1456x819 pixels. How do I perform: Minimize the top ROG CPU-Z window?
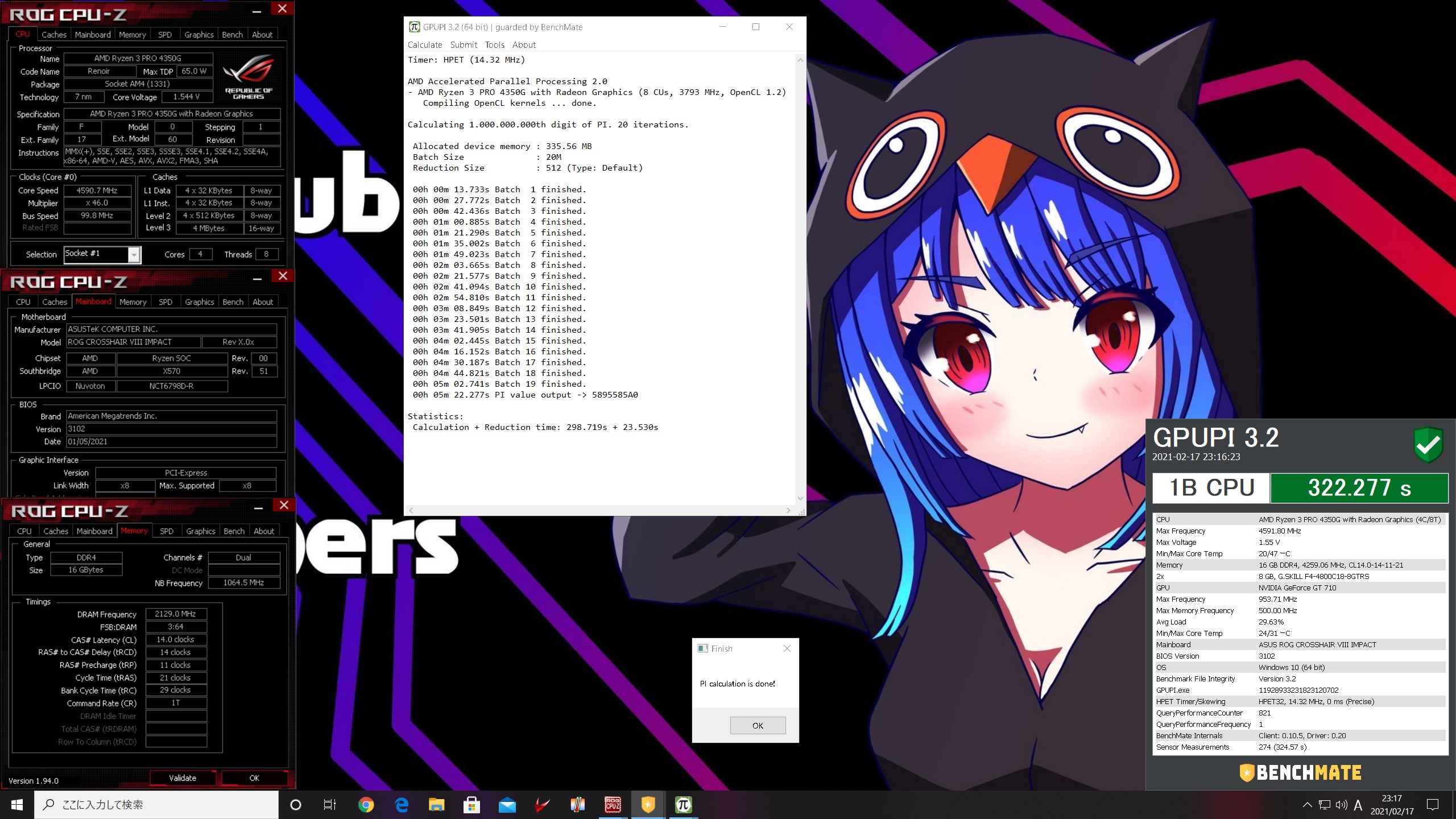tap(257, 10)
